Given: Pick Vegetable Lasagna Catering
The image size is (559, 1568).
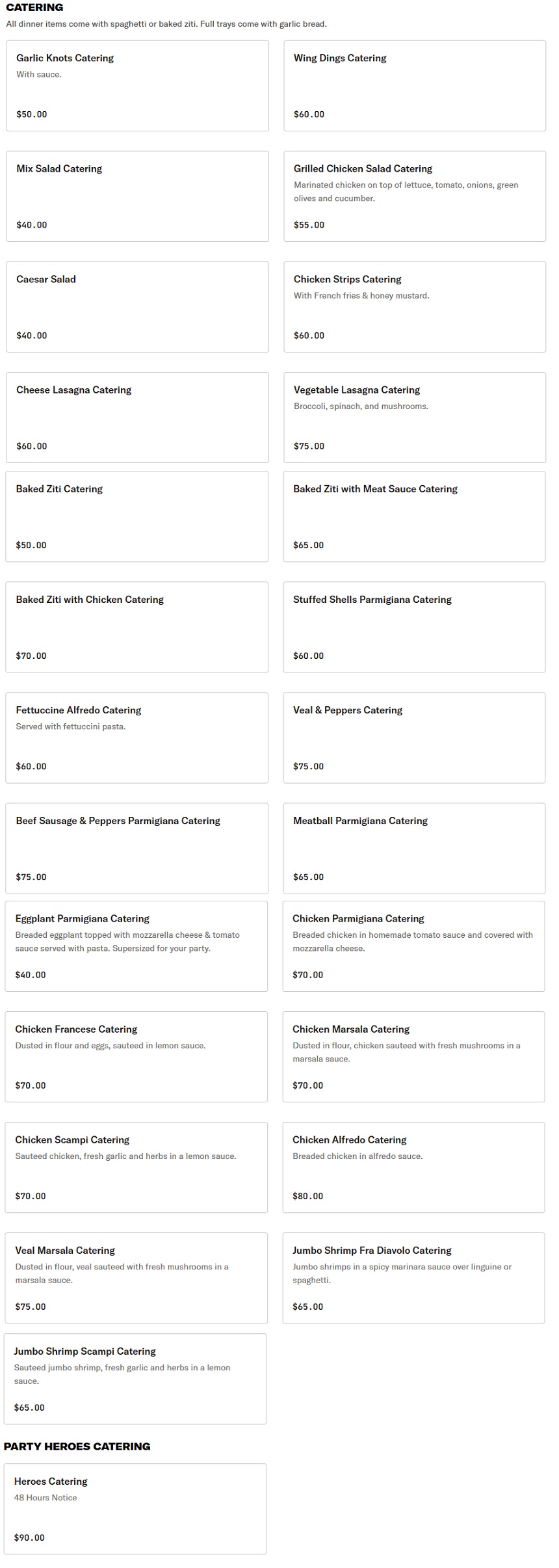Looking at the screenshot, I should [414, 418].
